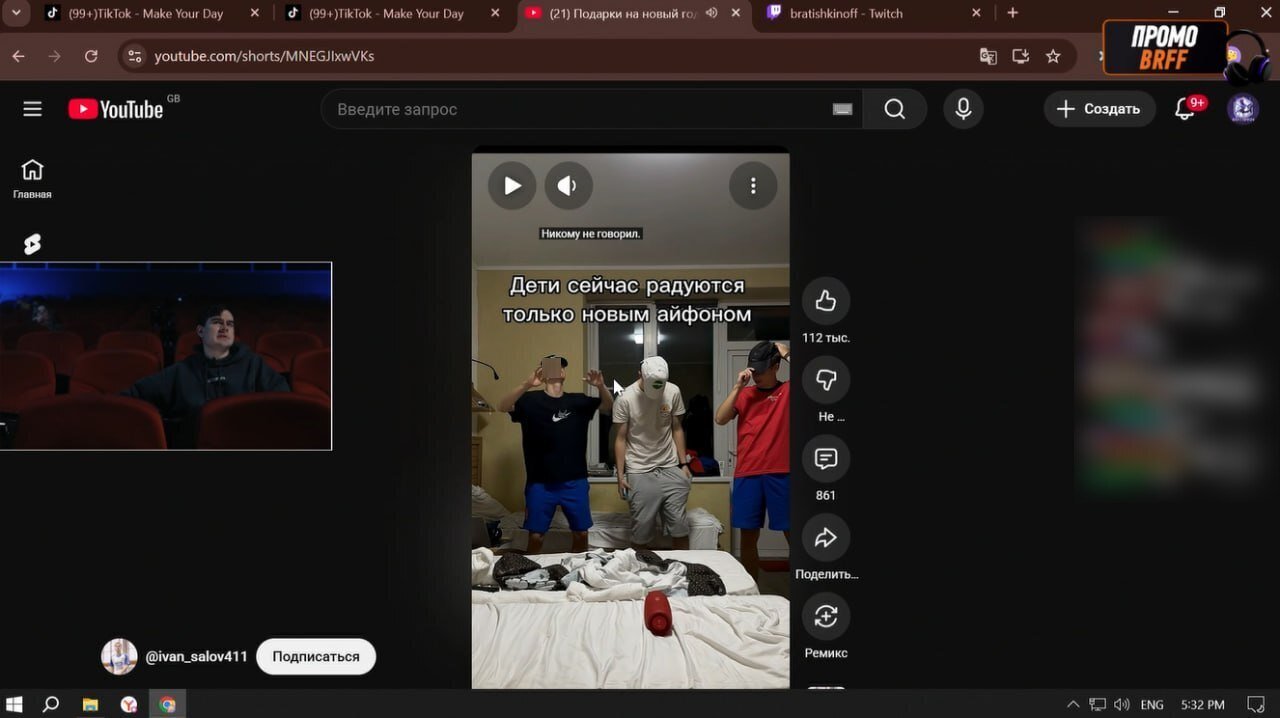
Task: Open Windows Start menu
Action: pyautogui.click(x=15, y=705)
